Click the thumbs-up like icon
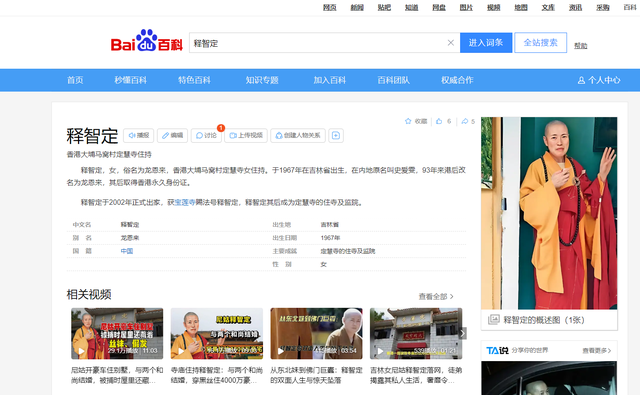640x395 pixels. (439, 121)
